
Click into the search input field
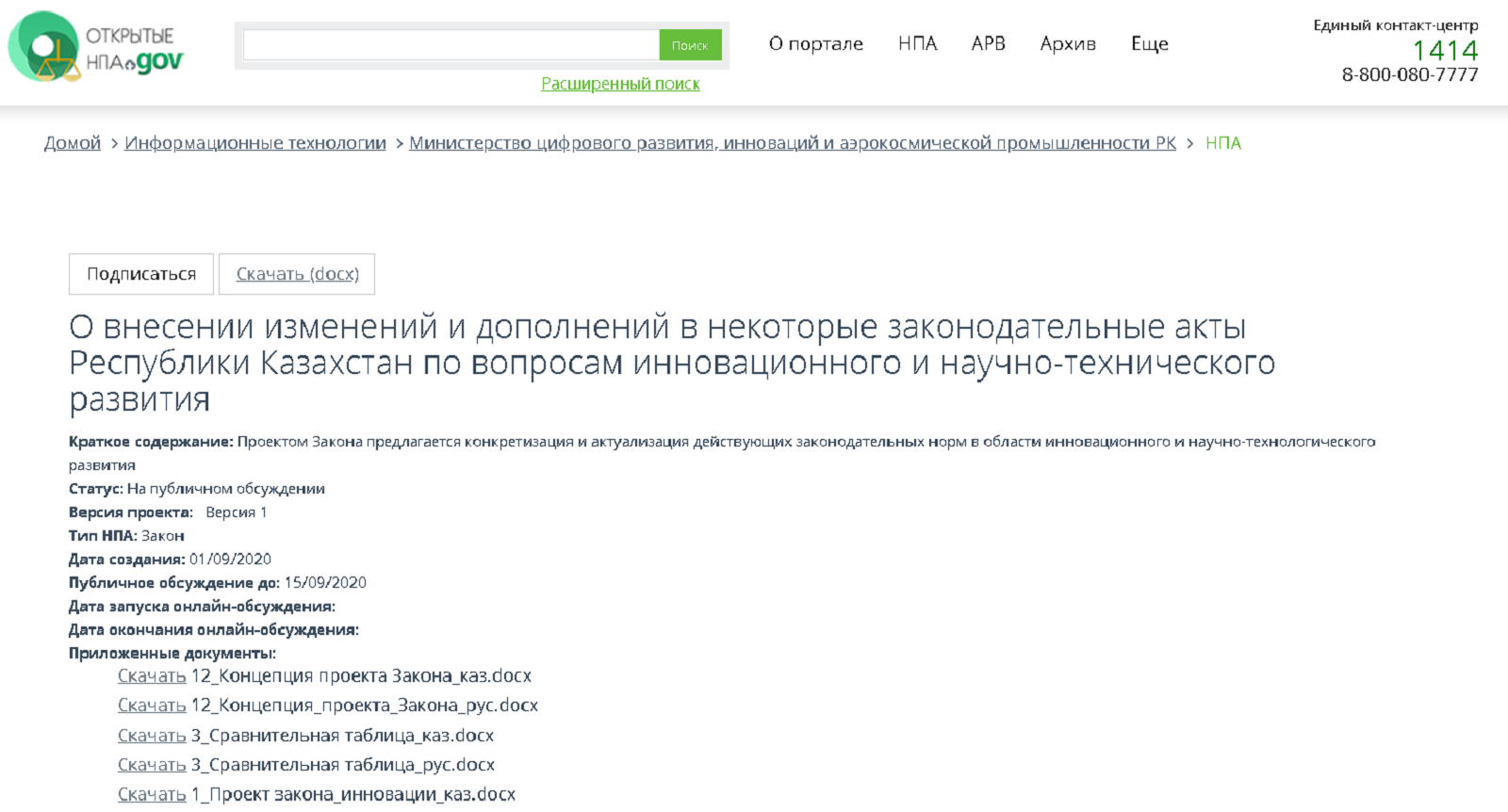[x=451, y=44]
